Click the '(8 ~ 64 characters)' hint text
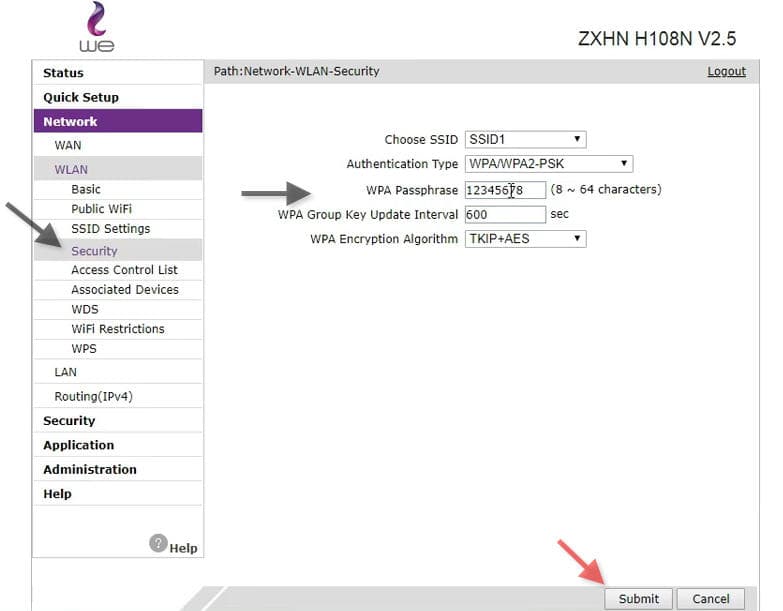This screenshot has width=783, height=611. pyautogui.click(x=606, y=190)
